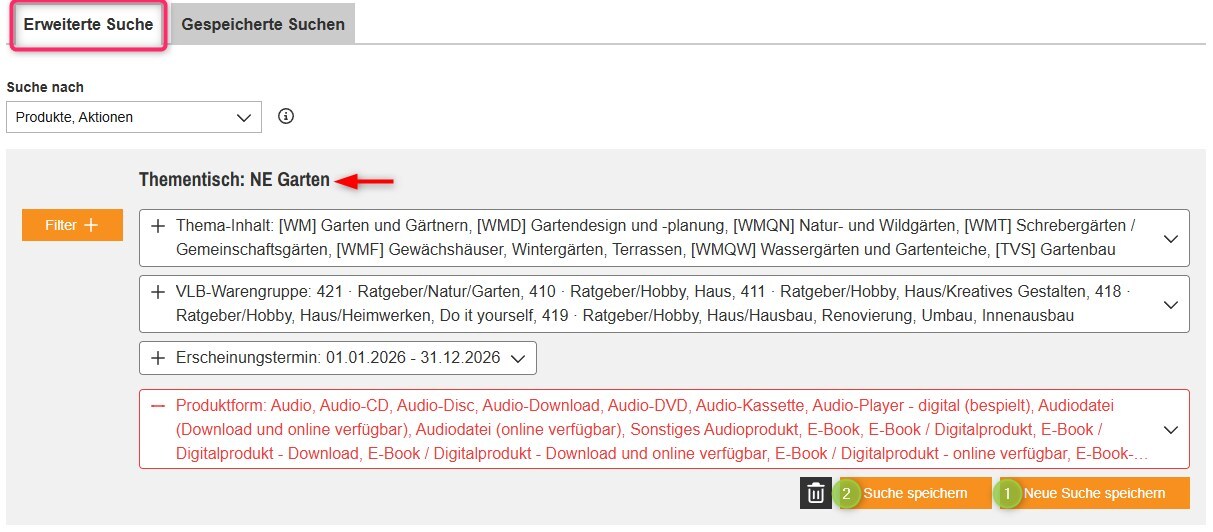Click the Thementisch: NE Garten heading
The width and height of the screenshot is (1213, 532).
(x=234, y=180)
